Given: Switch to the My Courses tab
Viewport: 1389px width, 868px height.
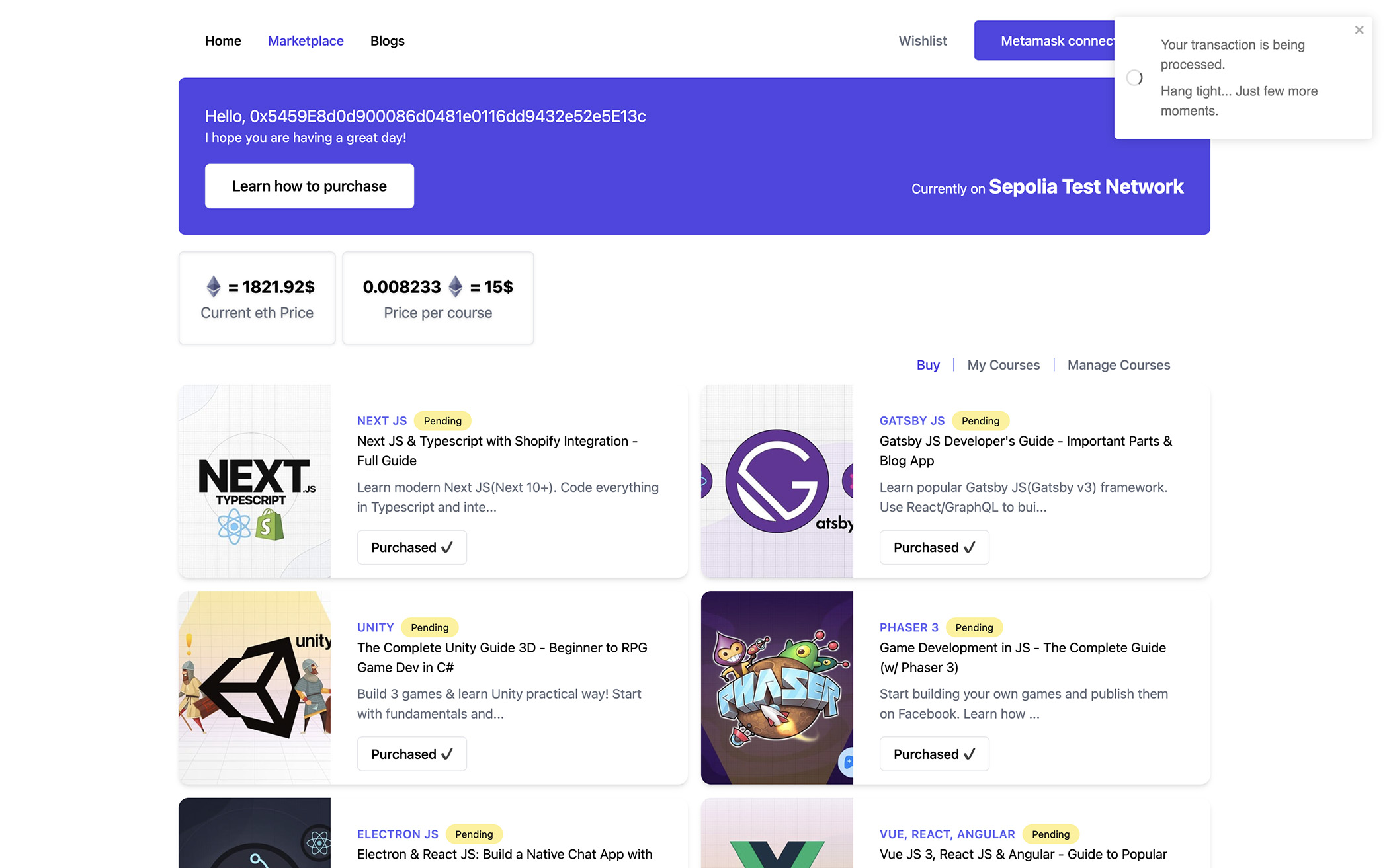Looking at the screenshot, I should [1003, 365].
